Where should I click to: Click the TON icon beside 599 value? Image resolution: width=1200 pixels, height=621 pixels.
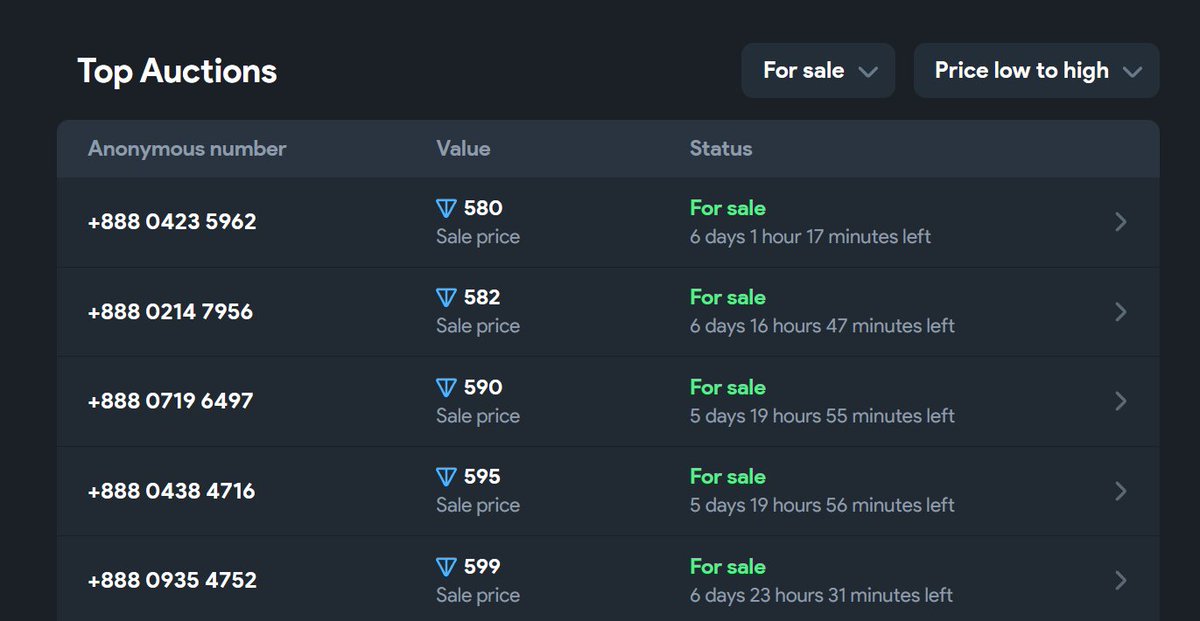point(446,566)
